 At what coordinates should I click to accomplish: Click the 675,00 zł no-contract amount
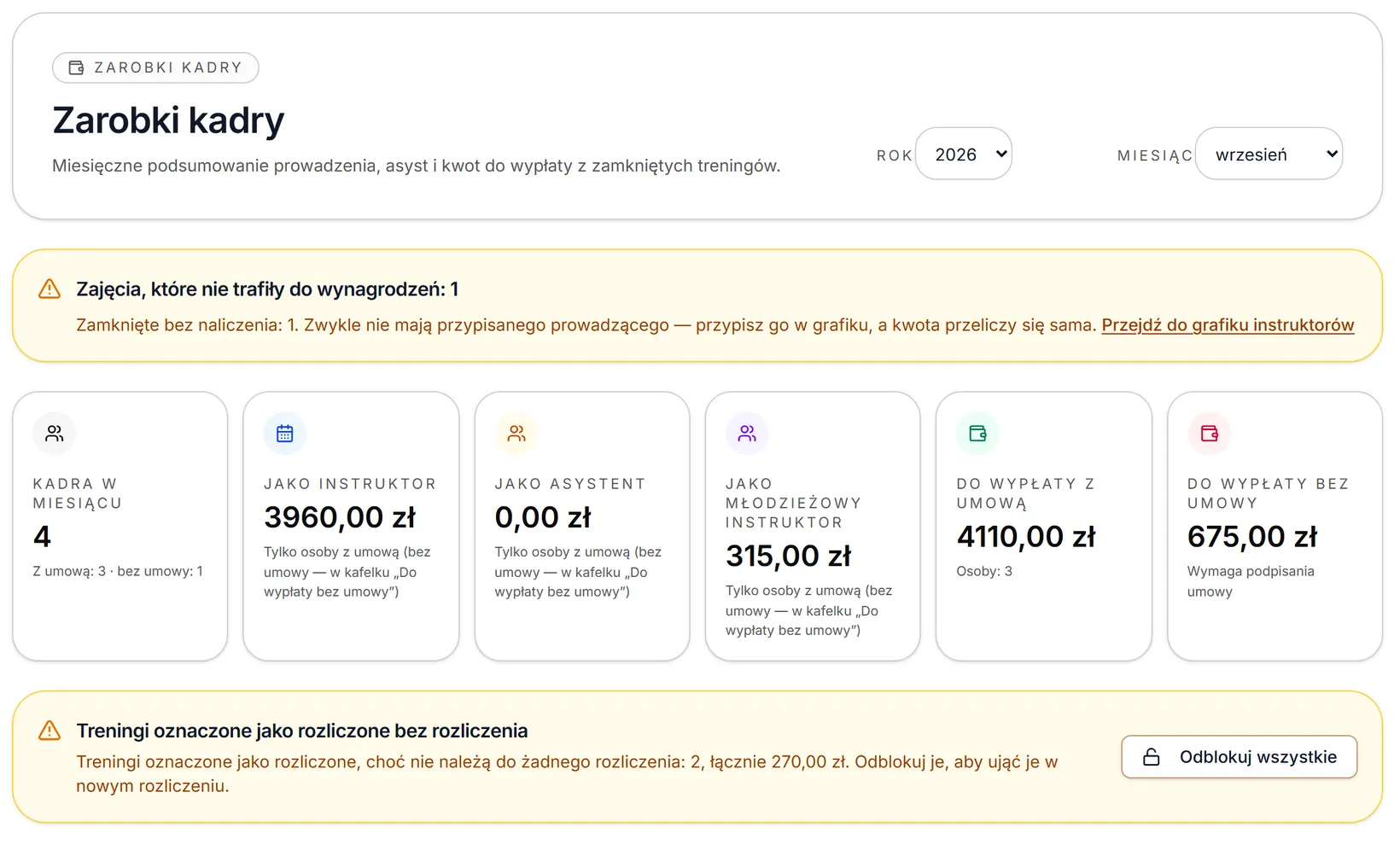(x=1252, y=537)
